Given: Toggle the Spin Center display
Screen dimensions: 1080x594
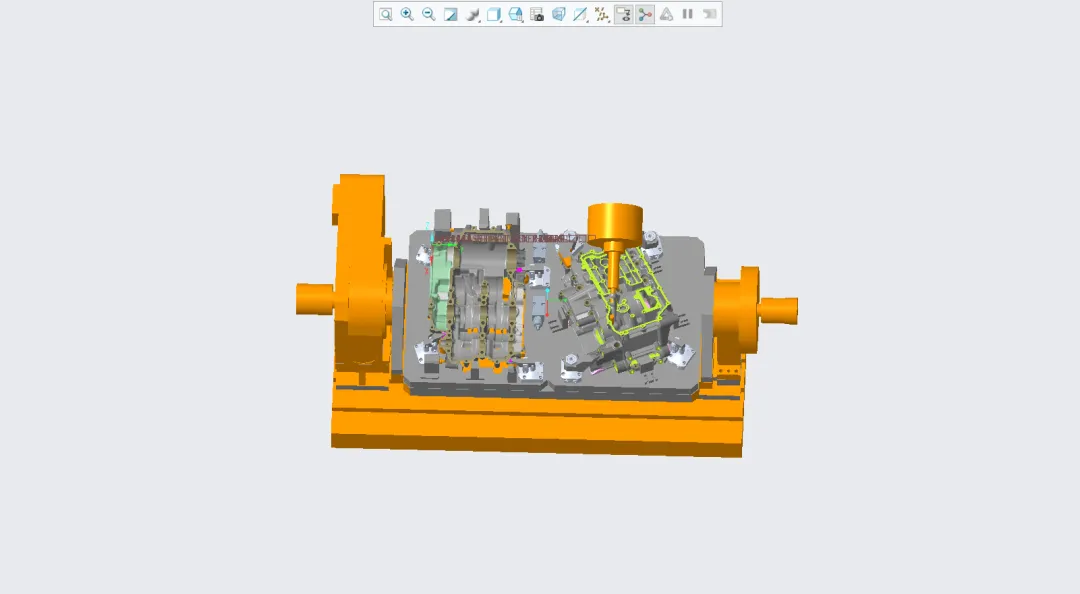Looking at the screenshot, I should 645,14.
